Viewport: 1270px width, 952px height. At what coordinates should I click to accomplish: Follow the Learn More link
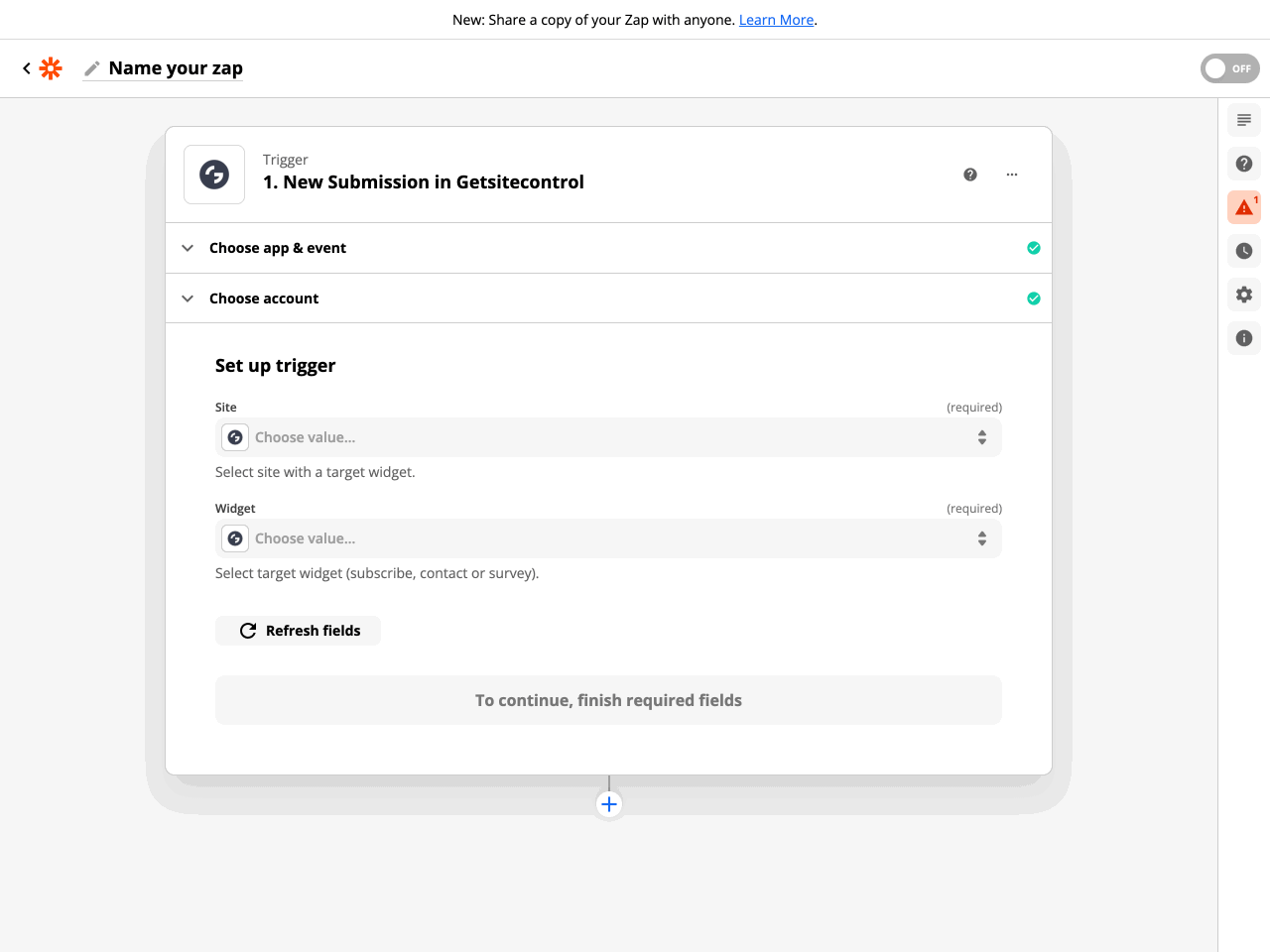[x=776, y=20]
